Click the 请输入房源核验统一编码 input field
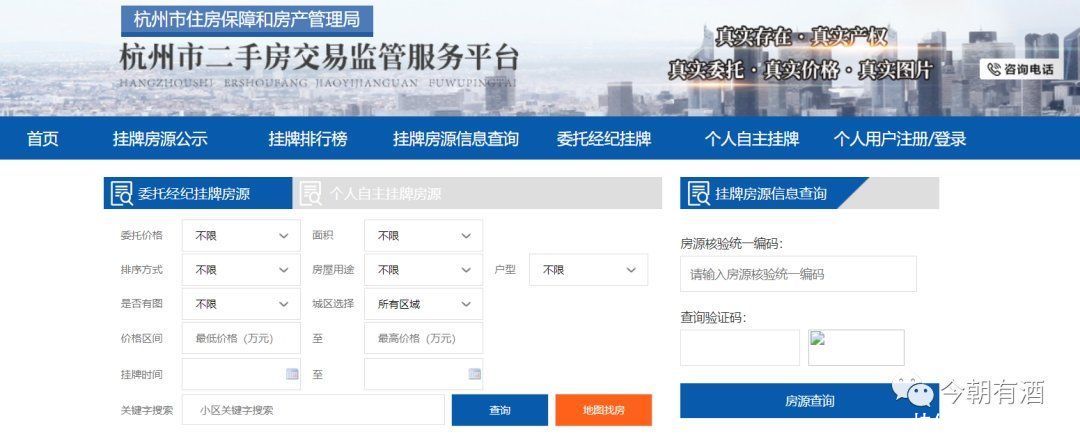Viewport: 1080px width, 439px height. click(798, 274)
